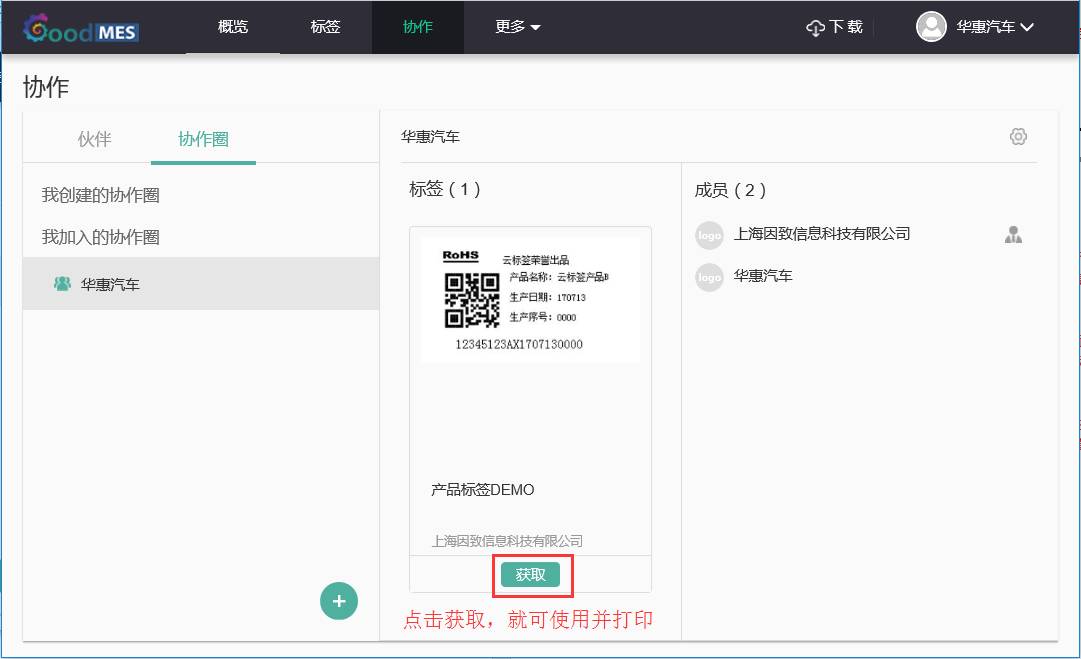The width and height of the screenshot is (1081, 659).
Task: Expand the 更多 dropdown menu
Action: pyautogui.click(x=518, y=27)
